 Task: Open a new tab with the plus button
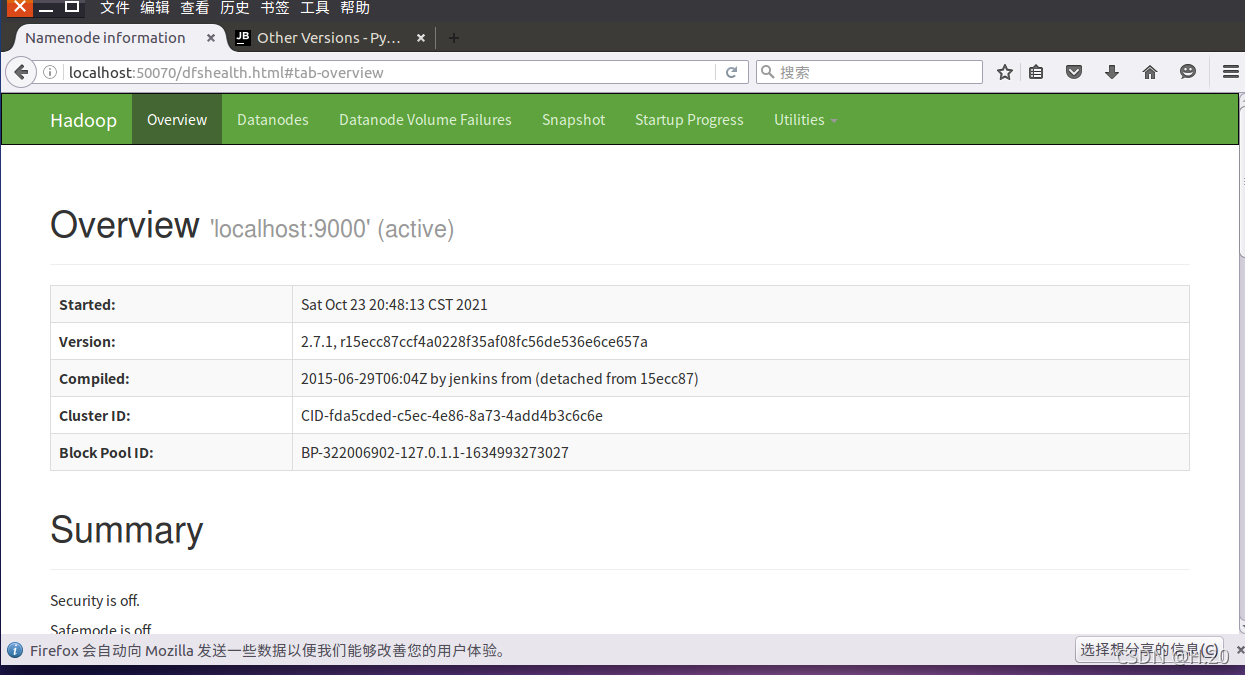tap(453, 38)
